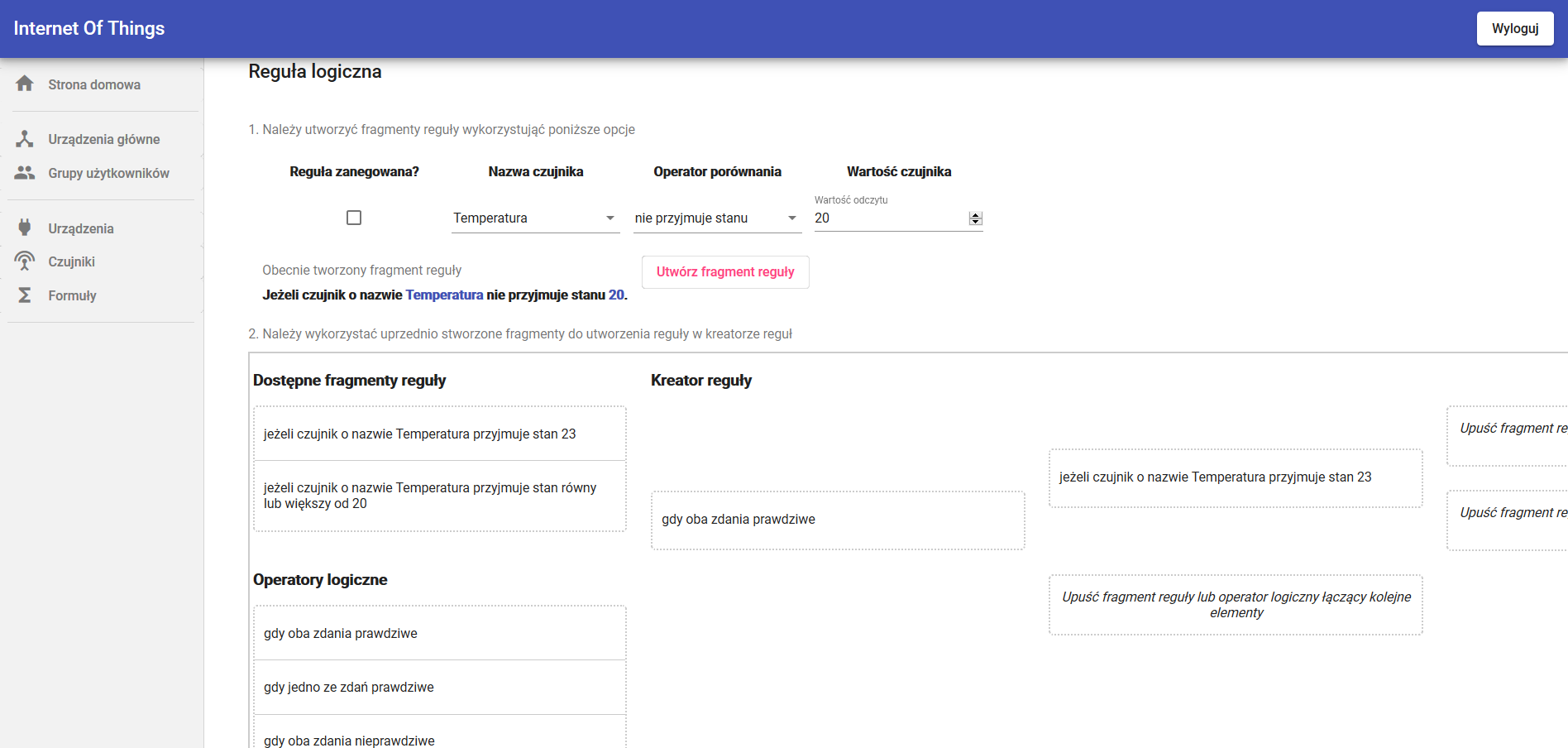Screen dimensions: 1568x748
Task: Click the Operatory logiczne heading
Action: (320, 580)
